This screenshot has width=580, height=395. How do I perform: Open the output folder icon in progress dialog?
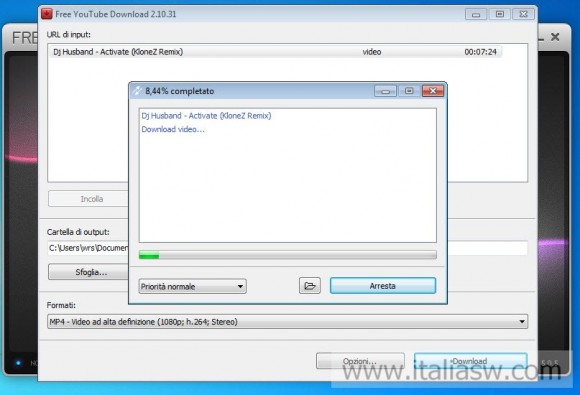pyautogui.click(x=310, y=286)
